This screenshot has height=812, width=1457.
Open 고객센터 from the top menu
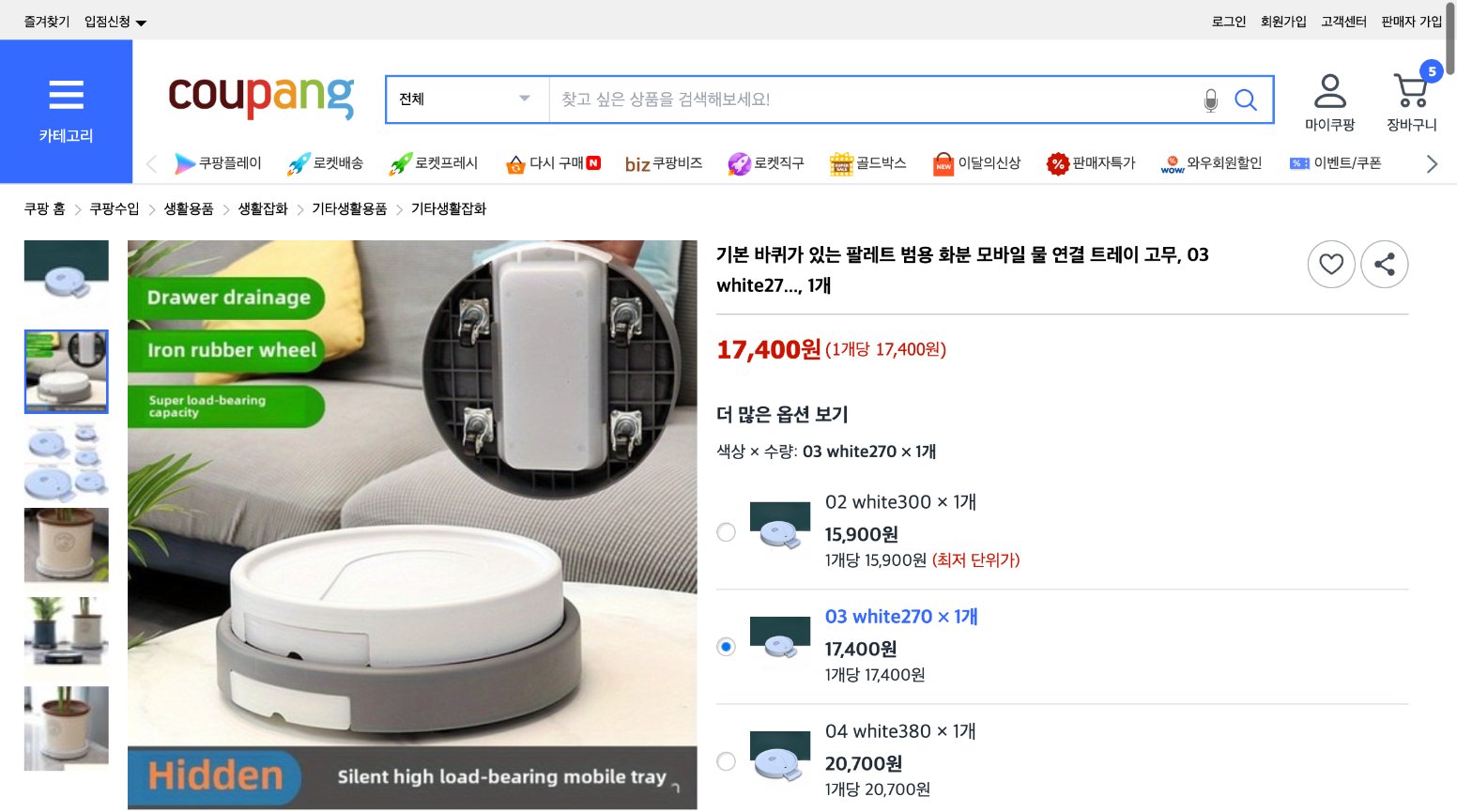point(1344,20)
